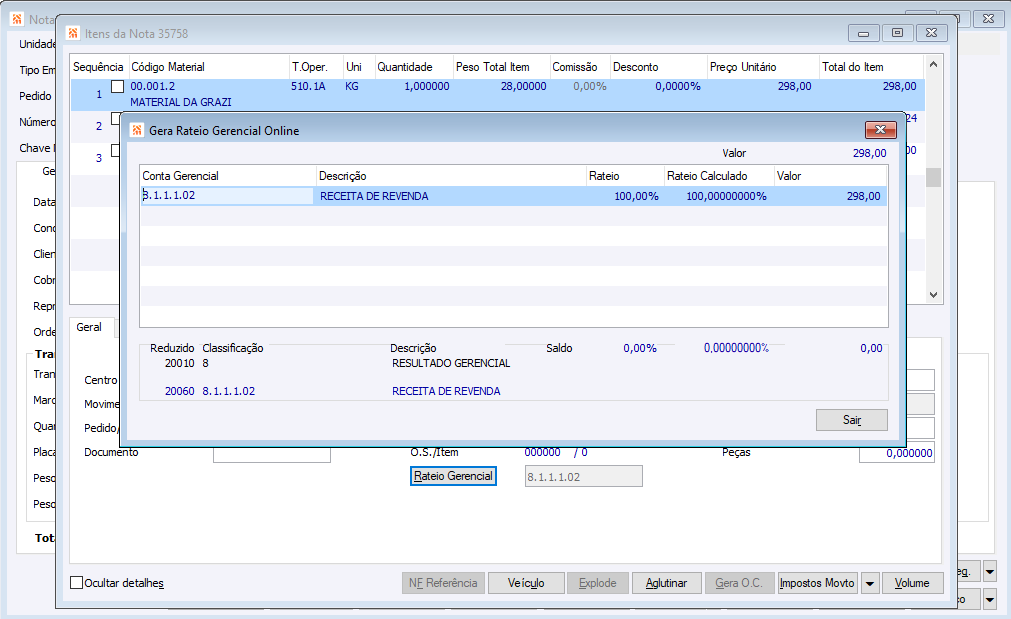1011x619 pixels.
Task: Select sequence row 3 number
Action: coord(99,158)
